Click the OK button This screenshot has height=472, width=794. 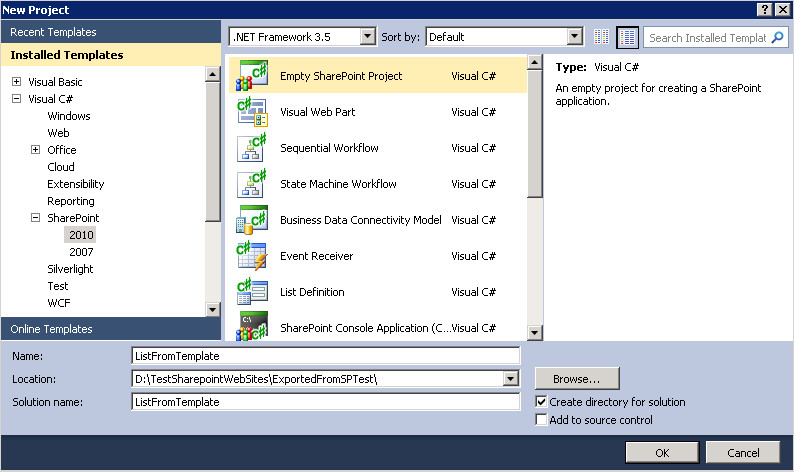tap(662, 452)
